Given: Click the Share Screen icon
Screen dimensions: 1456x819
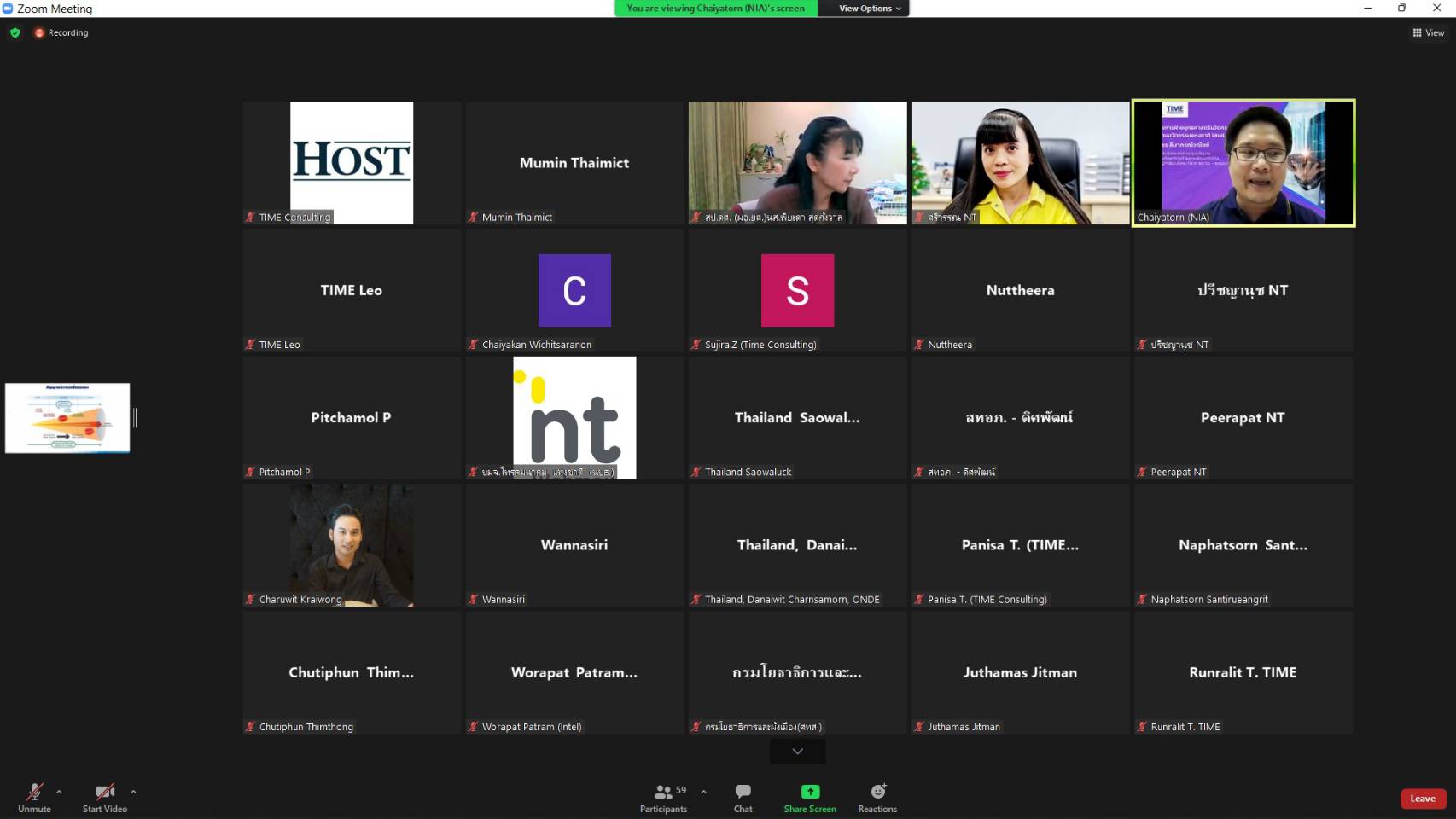Looking at the screenshot, I should 810,793.
